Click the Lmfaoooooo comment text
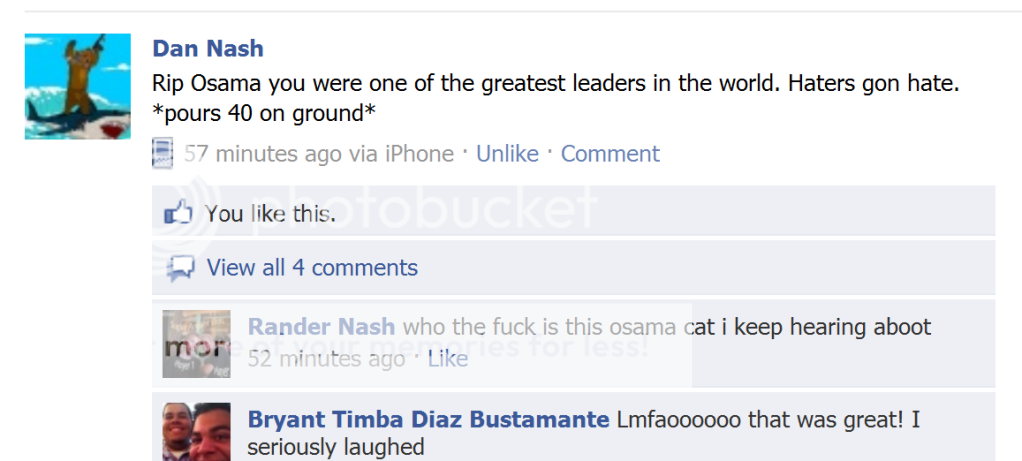1022x461 pixels. point(583,433)
